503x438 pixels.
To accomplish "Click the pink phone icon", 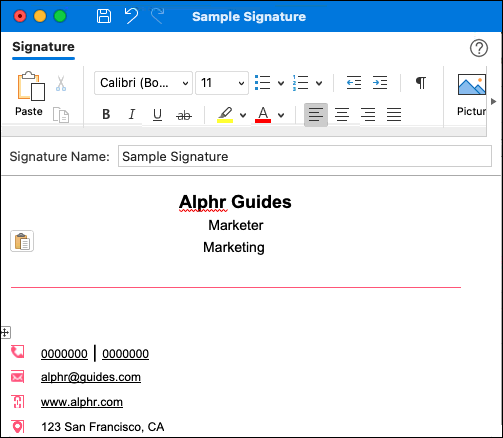I will click(18, 352).
